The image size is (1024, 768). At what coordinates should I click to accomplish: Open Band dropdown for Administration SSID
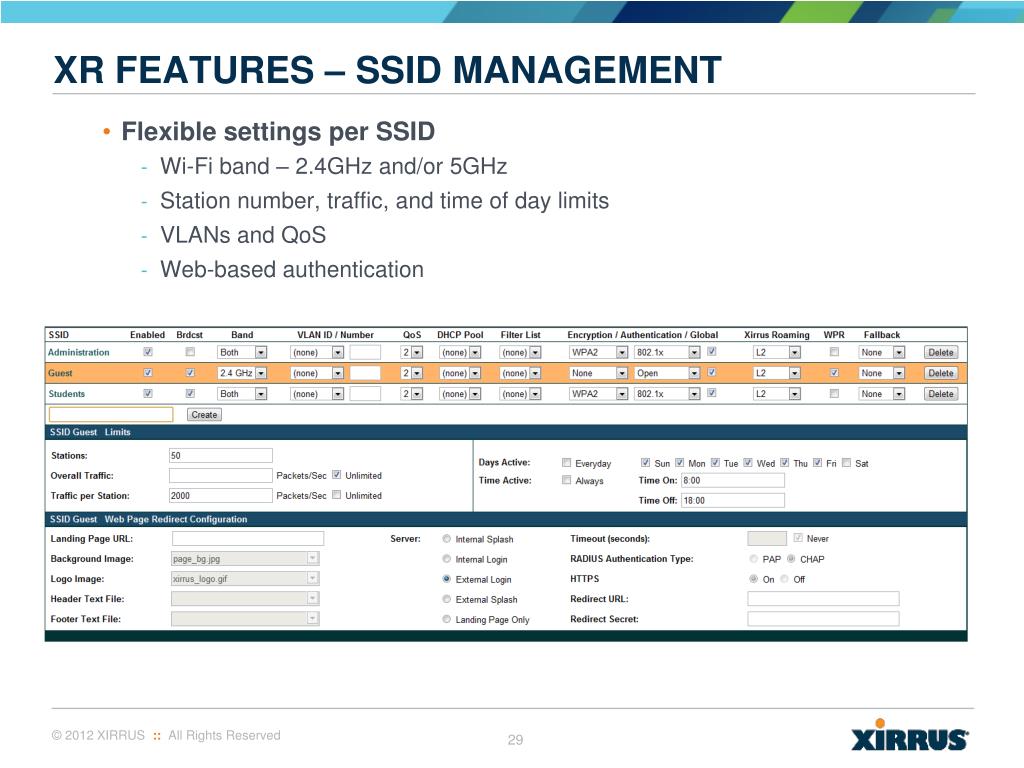tap(242, 352)
